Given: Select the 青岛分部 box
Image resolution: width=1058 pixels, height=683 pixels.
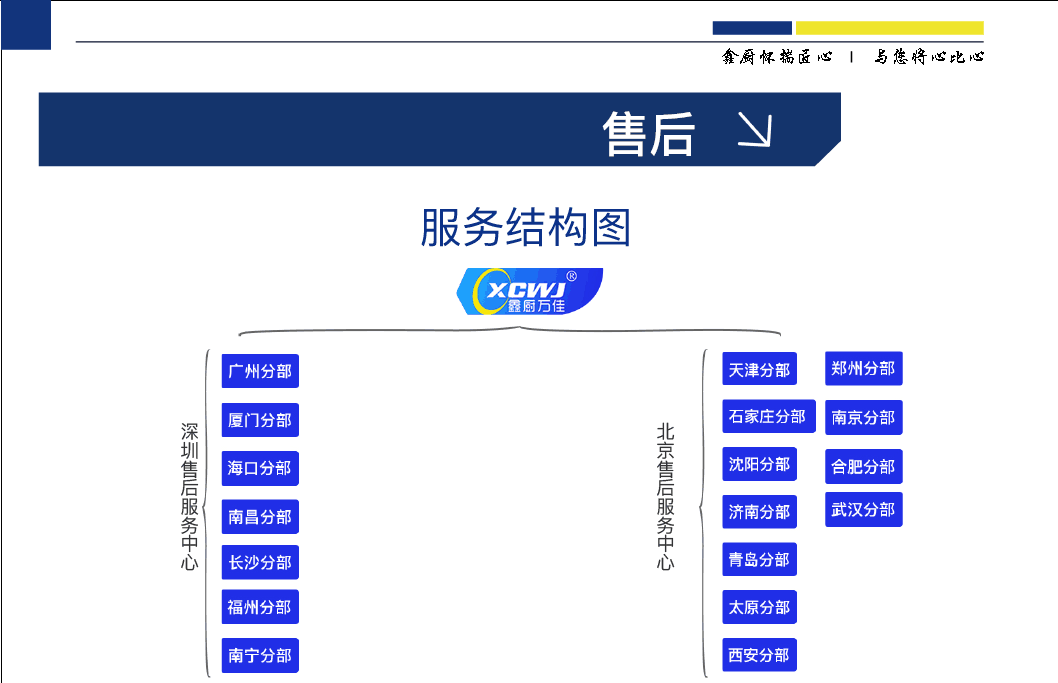Looking at the screenshot, I should [x=760, y=560].
